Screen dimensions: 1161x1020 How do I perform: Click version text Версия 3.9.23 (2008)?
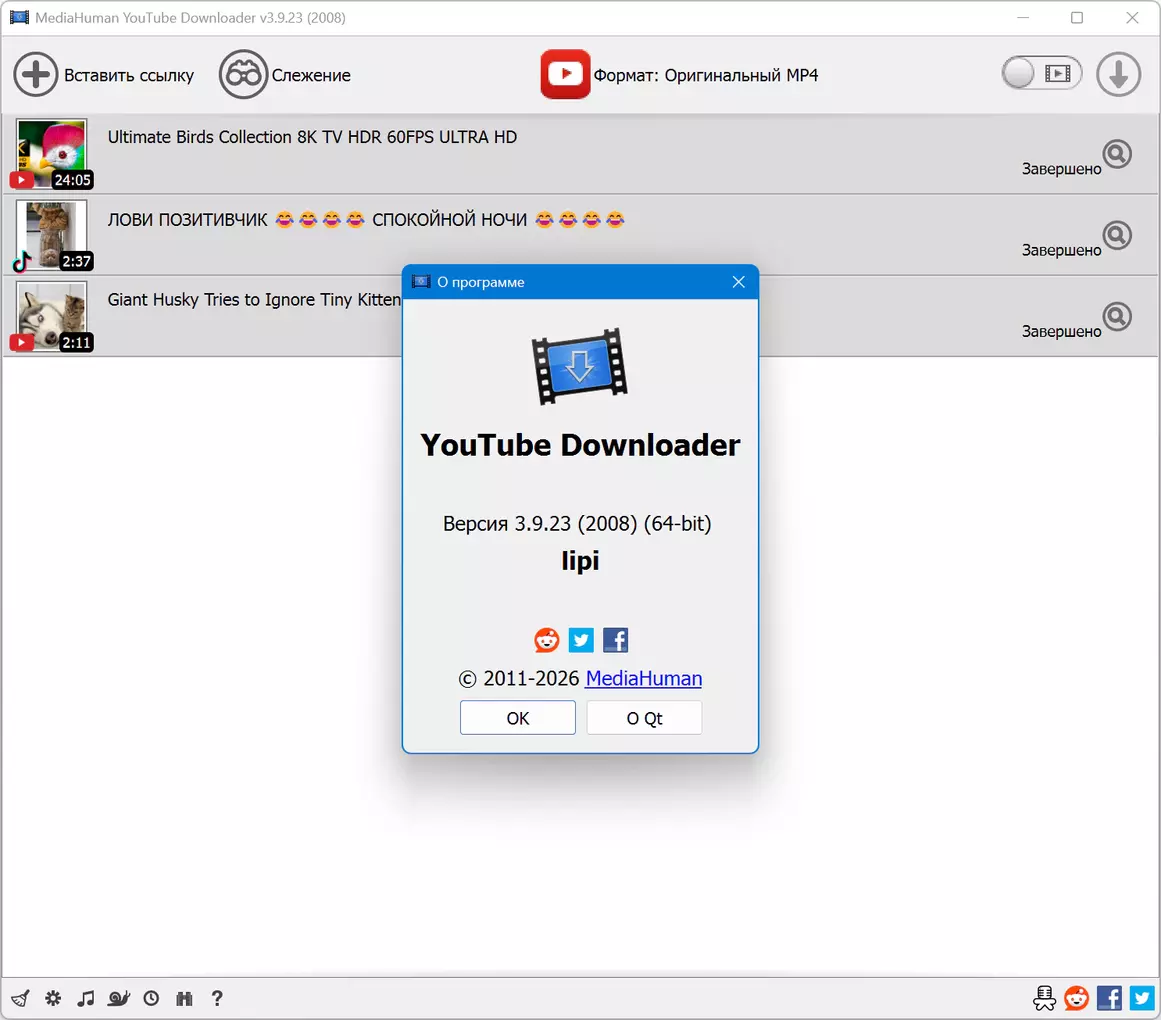(577, 524)
